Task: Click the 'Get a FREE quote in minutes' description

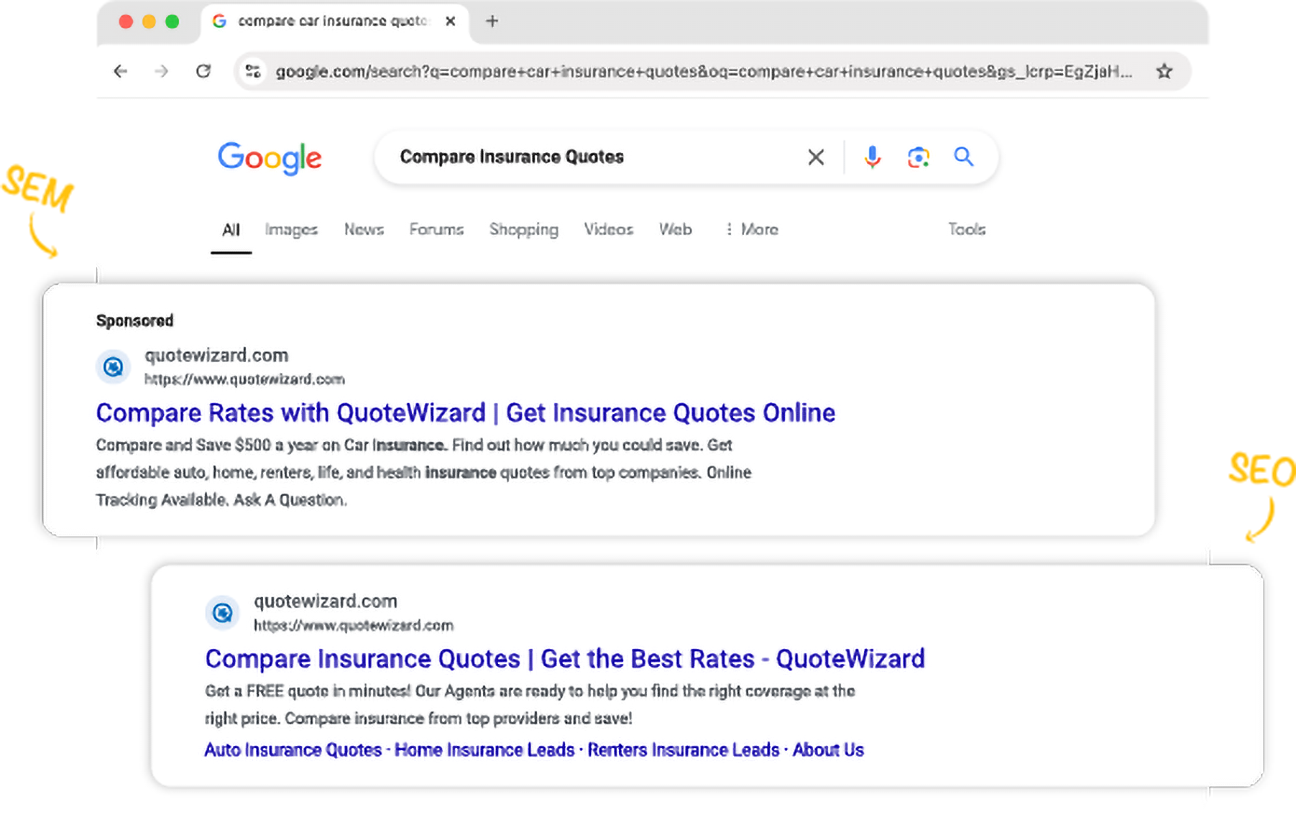Action: click(530, 705)
